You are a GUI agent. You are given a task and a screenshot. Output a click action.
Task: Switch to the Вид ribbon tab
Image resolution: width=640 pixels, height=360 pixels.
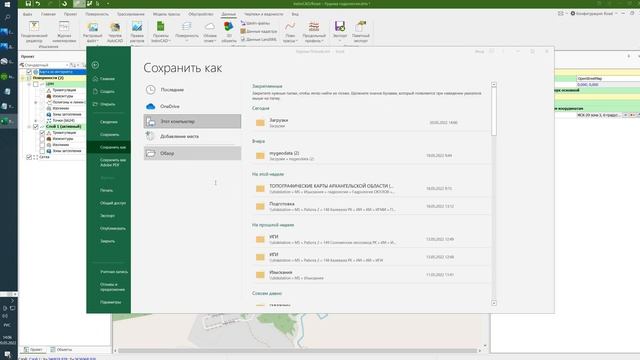click(295, 14)
